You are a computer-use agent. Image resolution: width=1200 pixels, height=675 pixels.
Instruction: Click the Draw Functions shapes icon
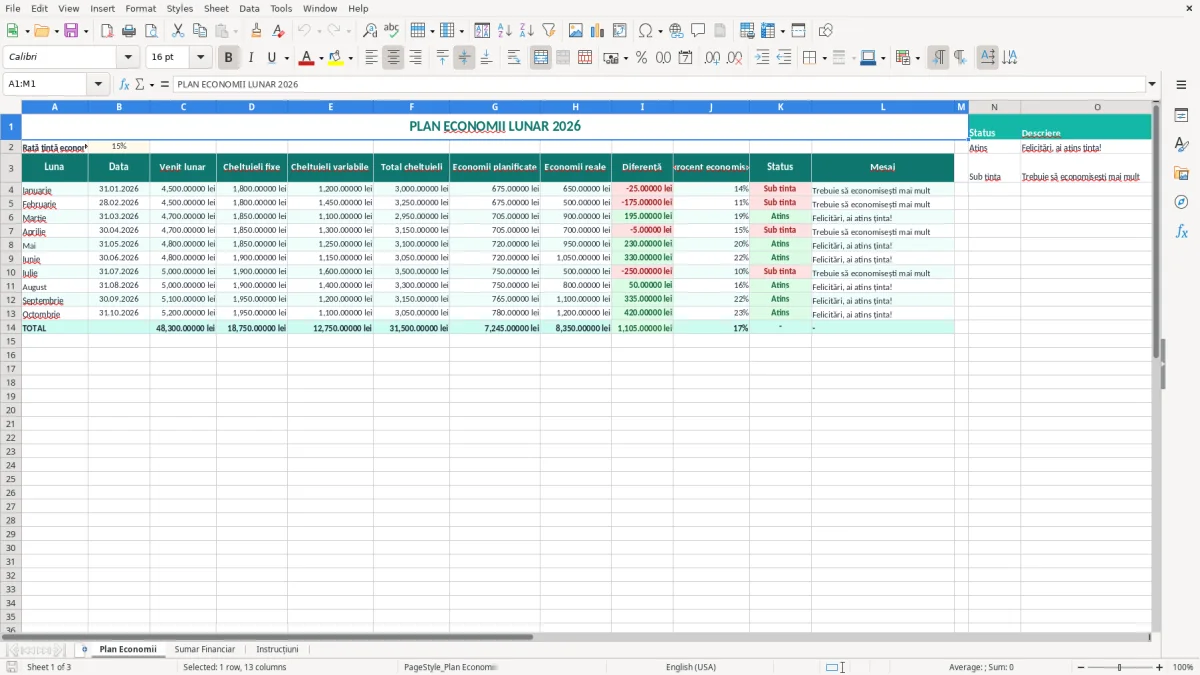point(826,31)
